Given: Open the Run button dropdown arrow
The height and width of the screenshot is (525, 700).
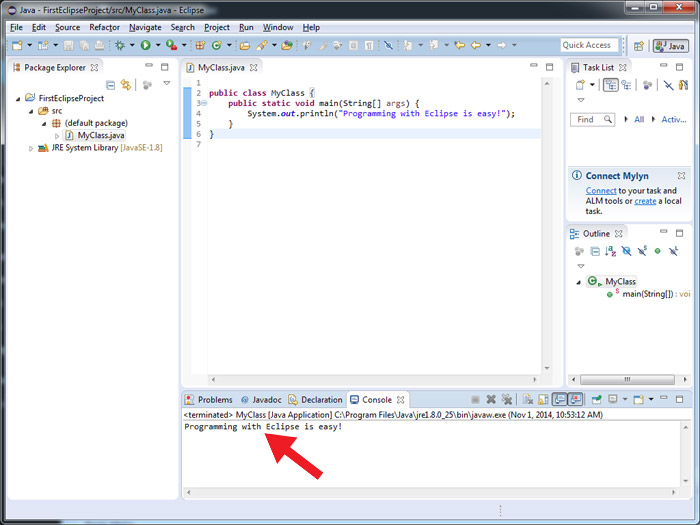Looking at the screenshot, I should 158,45.
